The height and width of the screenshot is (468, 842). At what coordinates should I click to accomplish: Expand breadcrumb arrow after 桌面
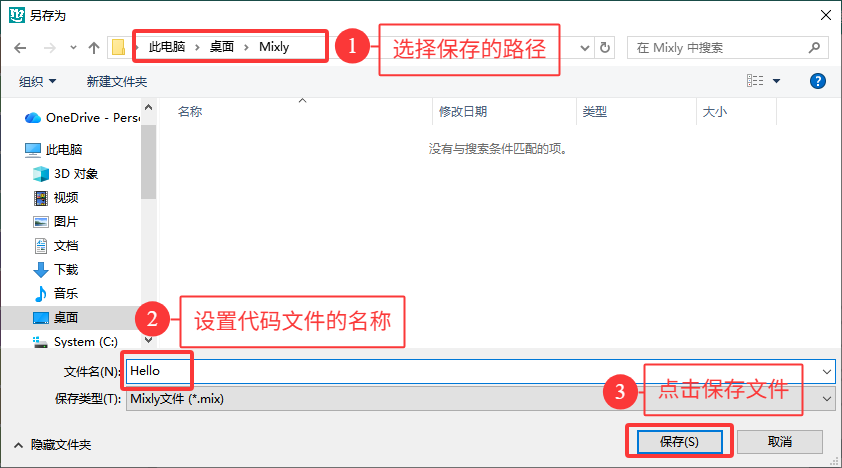pos(246,47)
